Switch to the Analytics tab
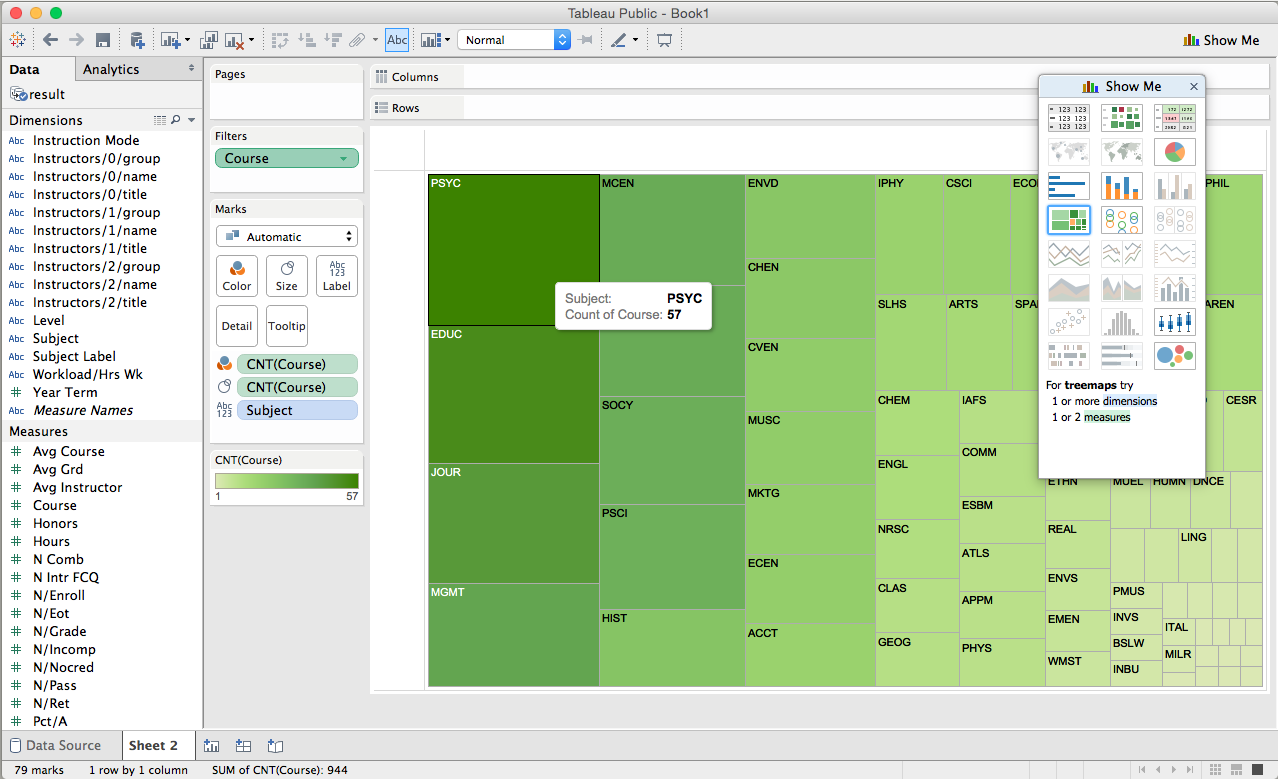Image resolution: width=1278 pixels, height=779 pixels. tap(111, 69)
